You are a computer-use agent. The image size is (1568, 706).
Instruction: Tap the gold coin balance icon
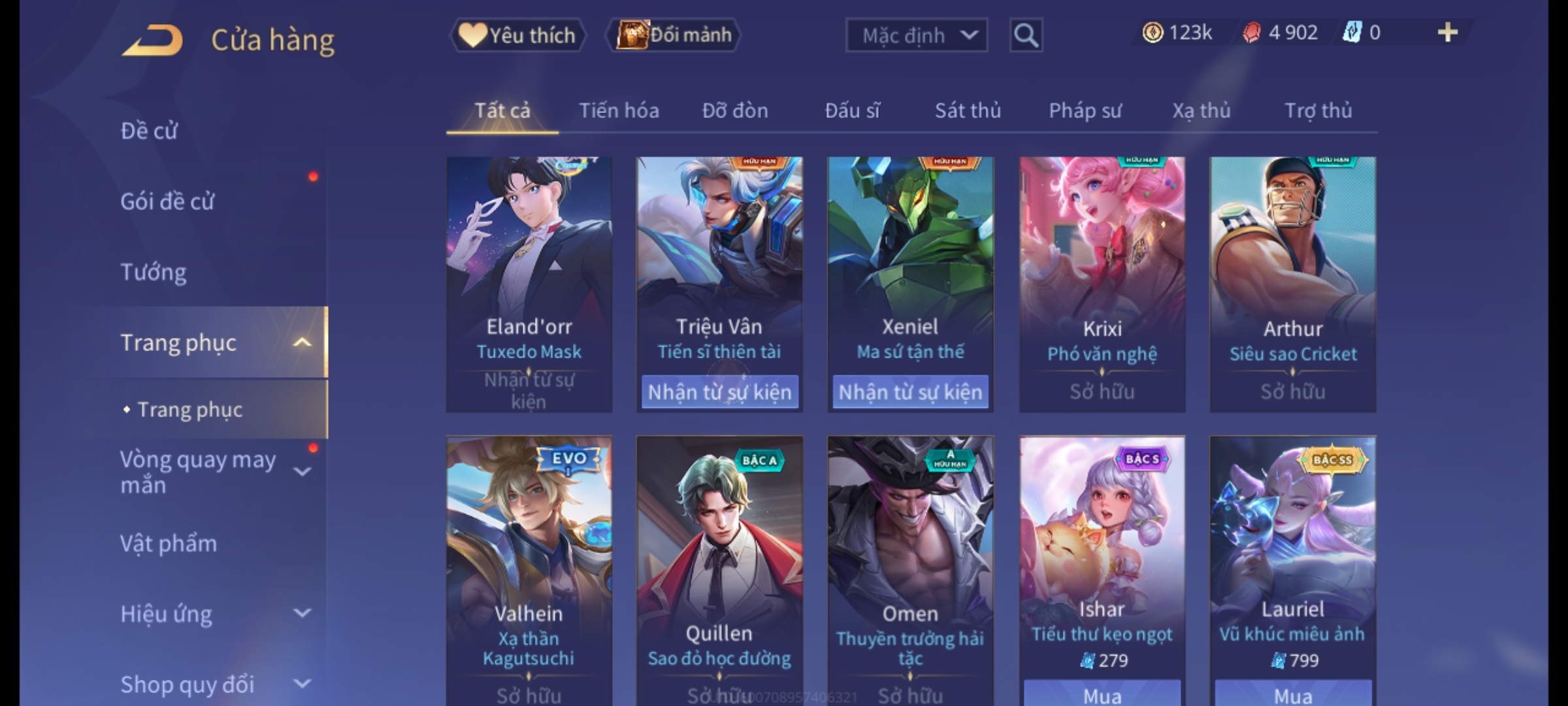1152,33
